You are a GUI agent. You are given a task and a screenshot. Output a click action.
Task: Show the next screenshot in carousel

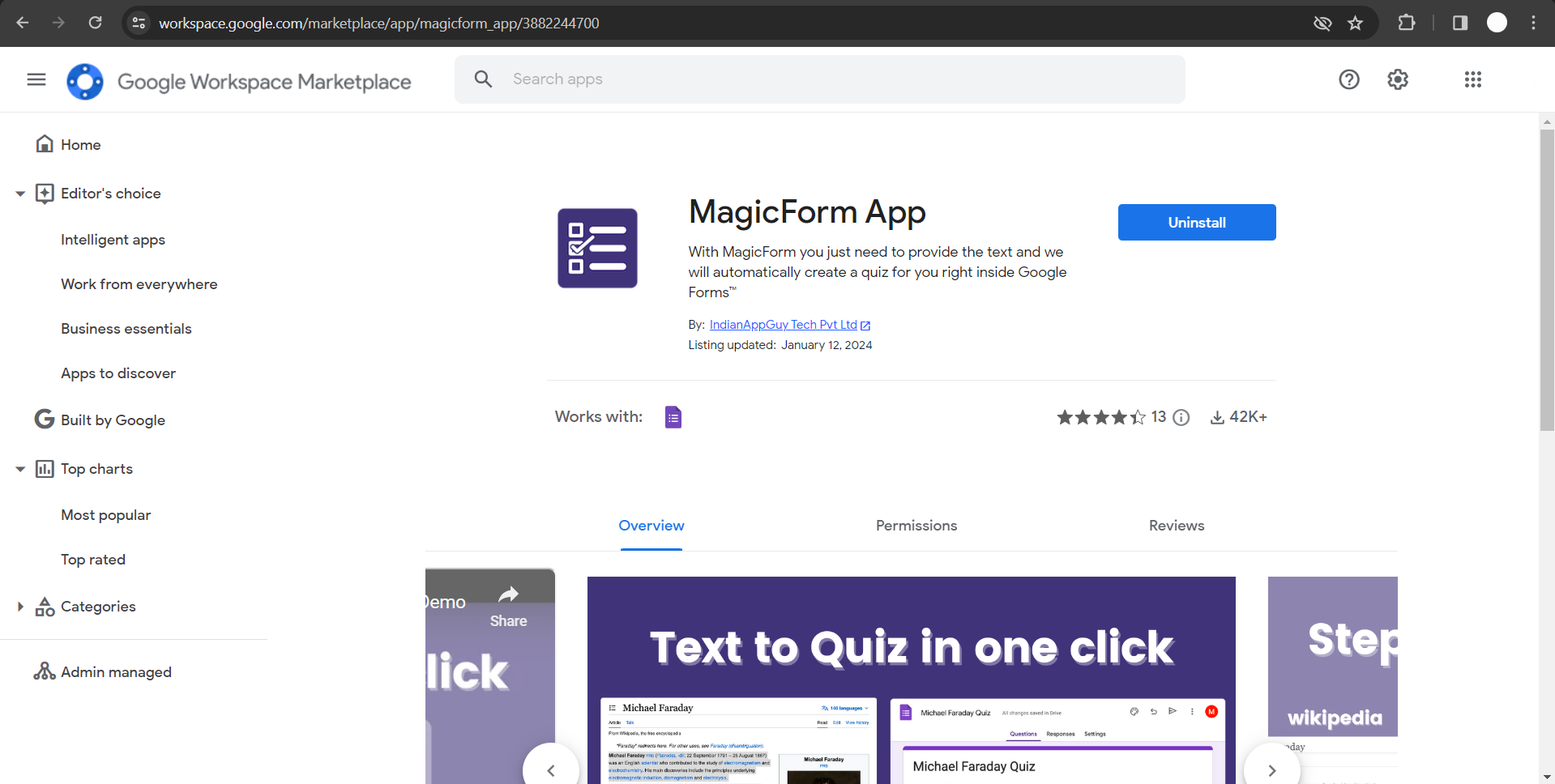(1272, 770)
